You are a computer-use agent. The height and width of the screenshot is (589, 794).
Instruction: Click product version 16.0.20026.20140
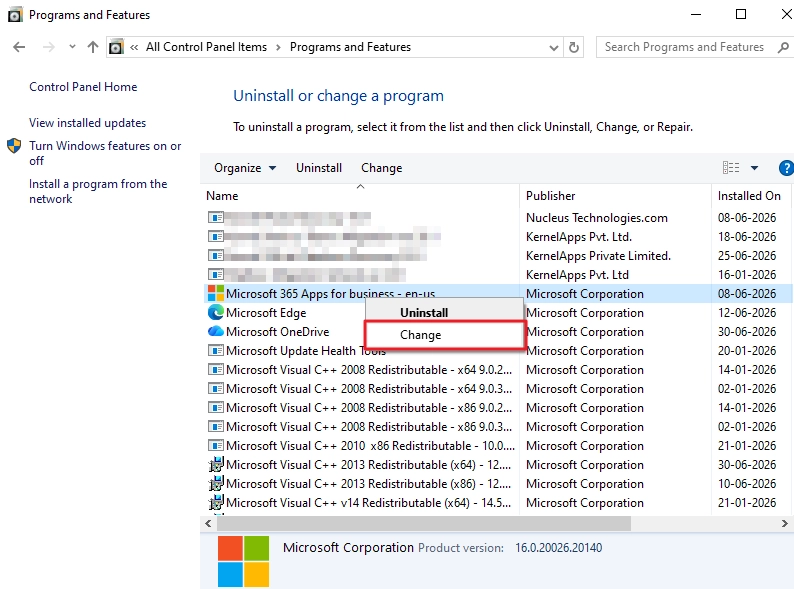[559, 548]
